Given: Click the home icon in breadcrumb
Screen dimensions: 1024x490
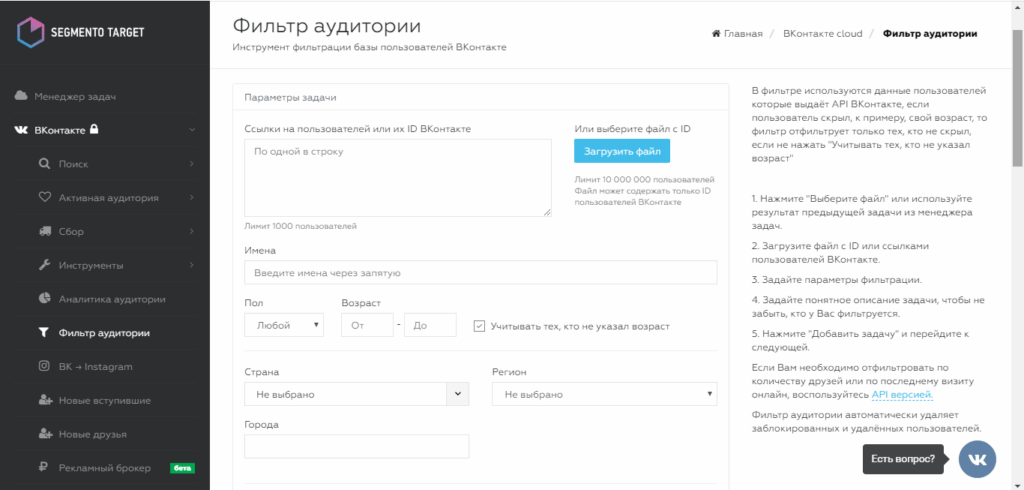Looking at the screenshot, I should [716, 33].
